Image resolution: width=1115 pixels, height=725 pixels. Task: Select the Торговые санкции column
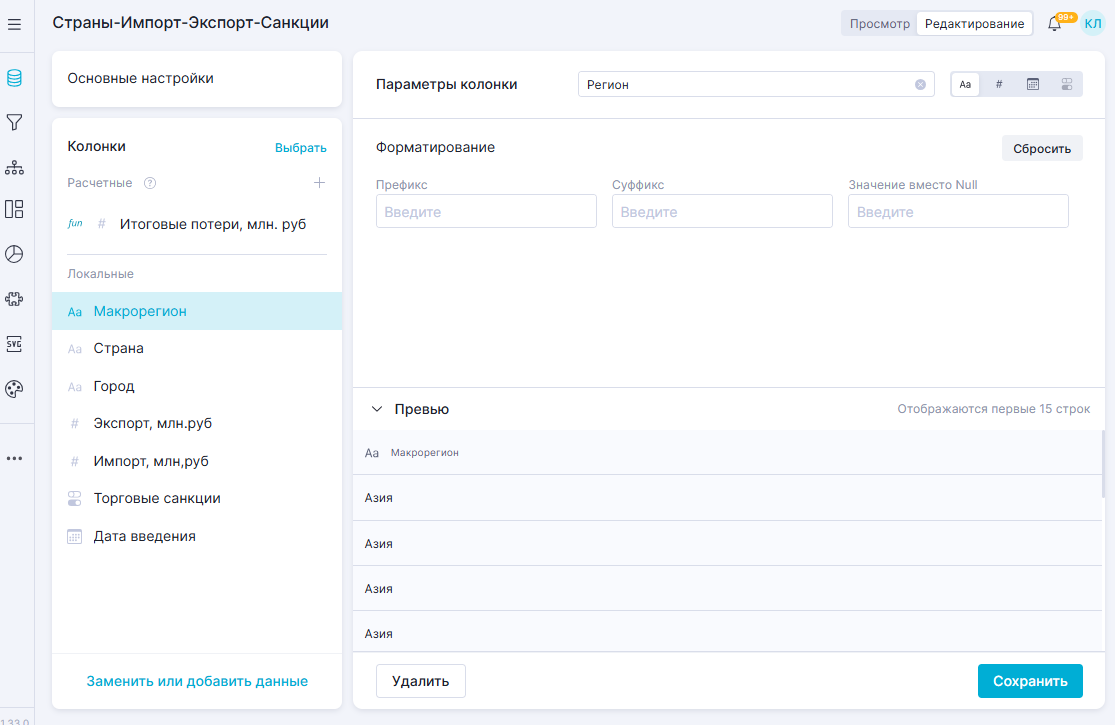coord(157,498)
